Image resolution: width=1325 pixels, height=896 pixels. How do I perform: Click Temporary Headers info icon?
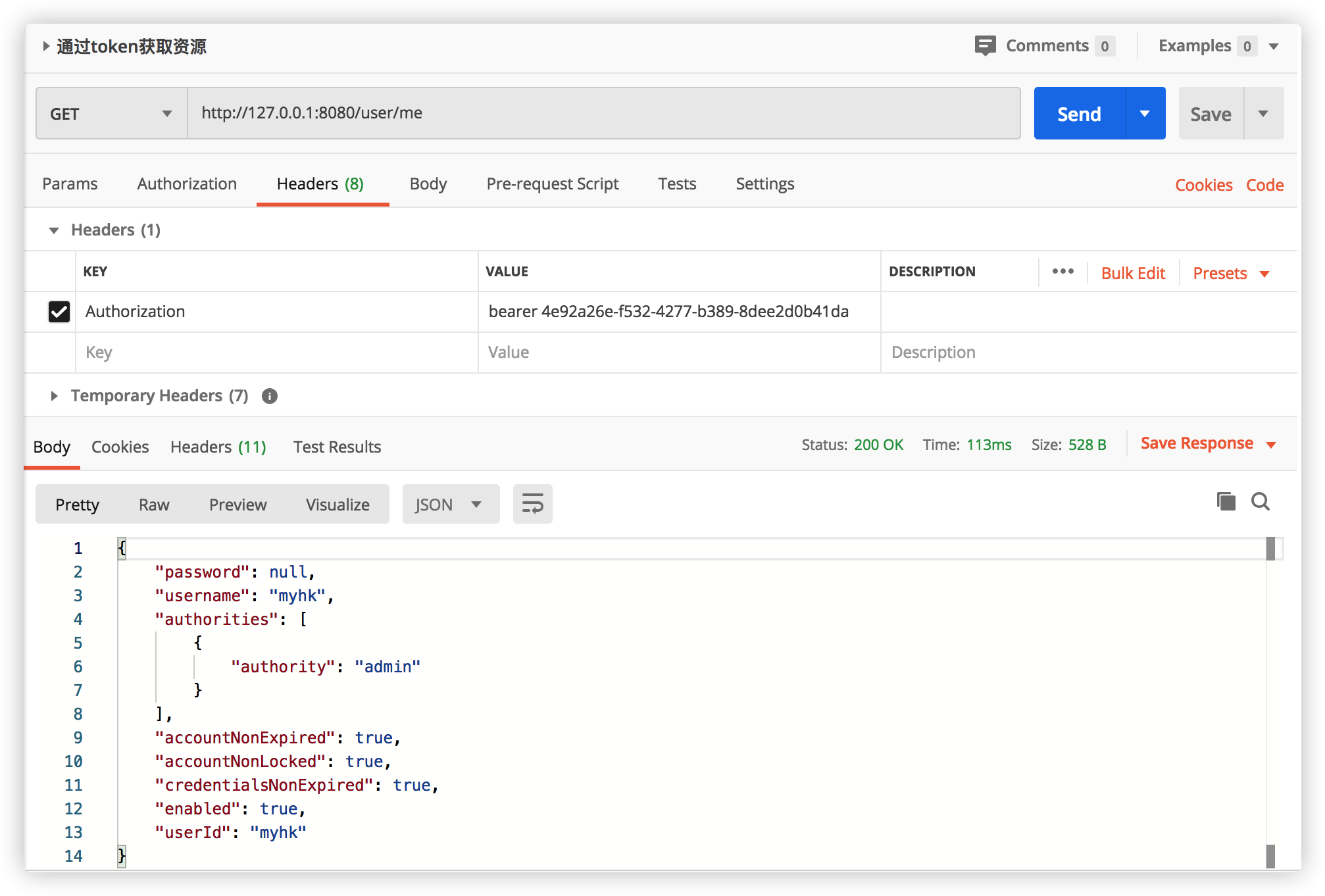(270, 396)
